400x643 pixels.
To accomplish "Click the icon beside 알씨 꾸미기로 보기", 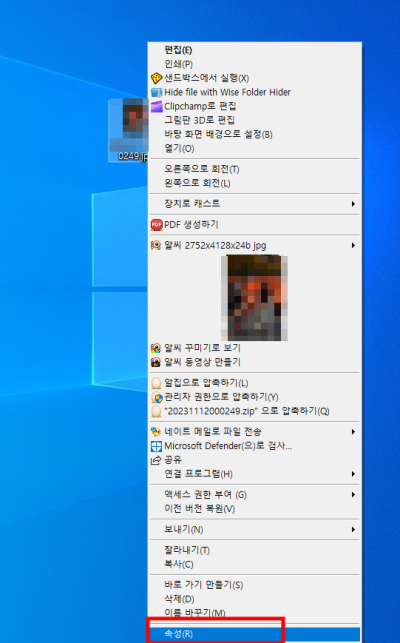I will coord(156,348).
